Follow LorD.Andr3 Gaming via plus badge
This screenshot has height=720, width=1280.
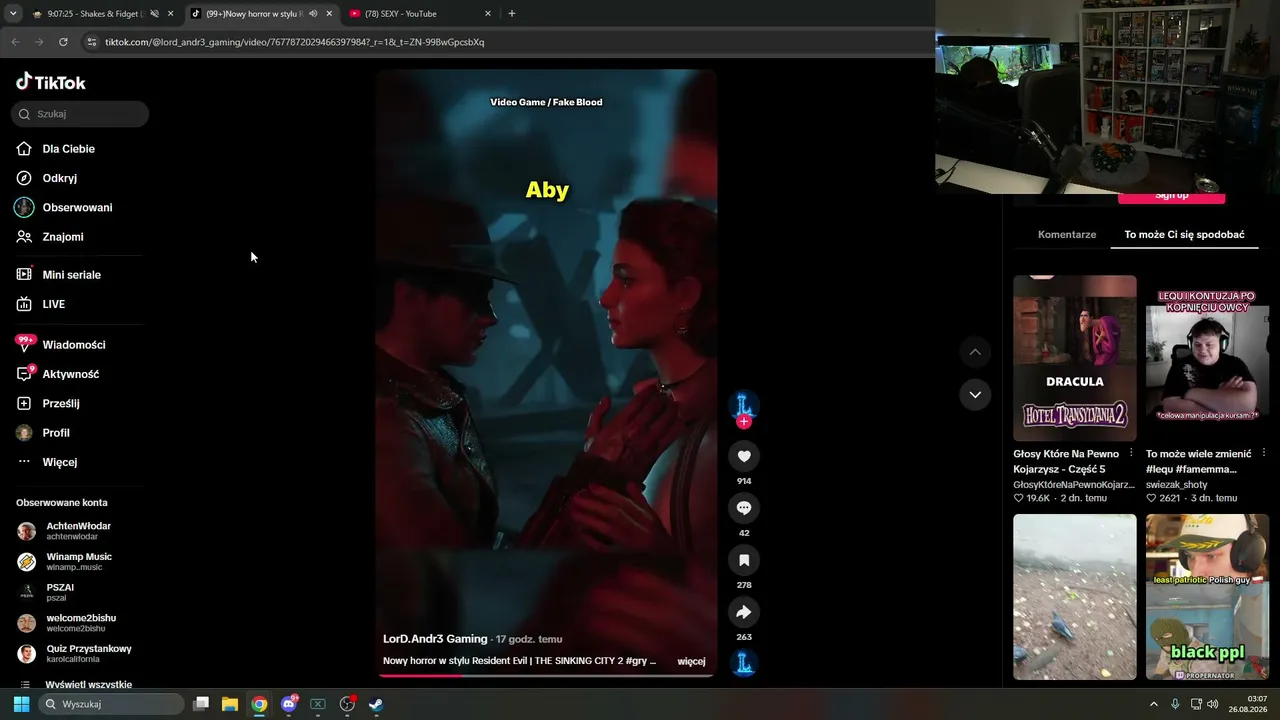coord(743,422)
